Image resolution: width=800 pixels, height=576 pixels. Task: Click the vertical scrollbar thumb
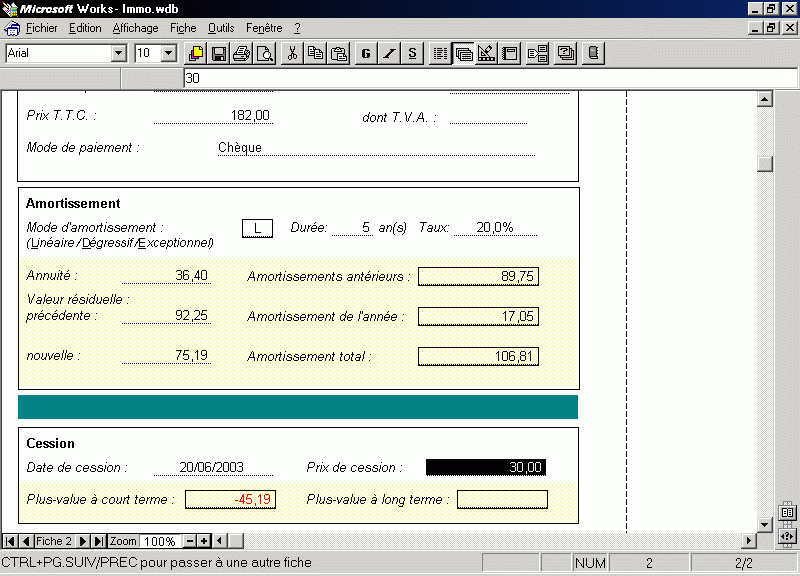pos(764,164)
